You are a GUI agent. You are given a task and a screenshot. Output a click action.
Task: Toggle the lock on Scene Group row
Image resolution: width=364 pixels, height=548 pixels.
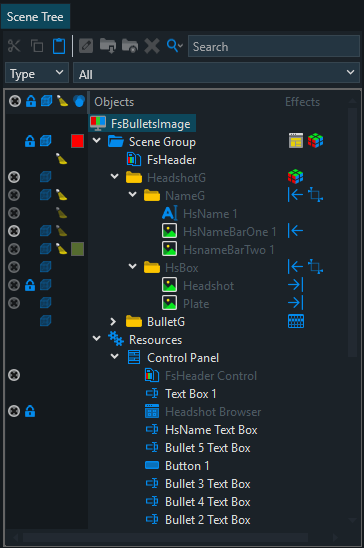point(30,142)
